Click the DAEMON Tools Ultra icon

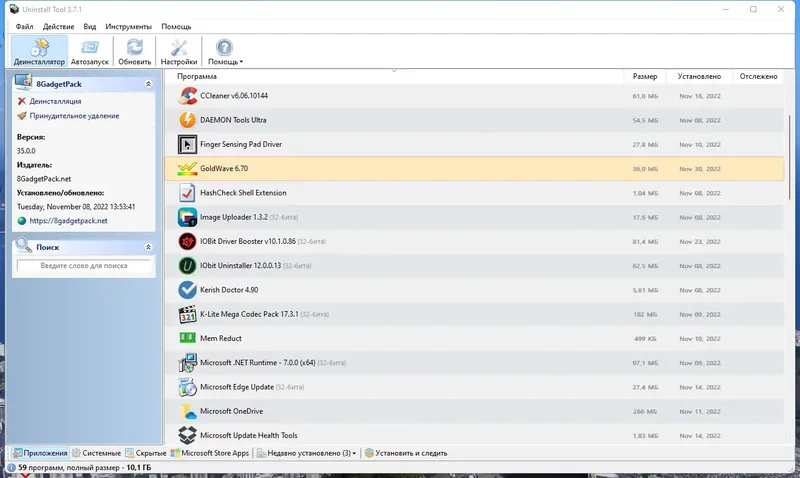point(187,120)
